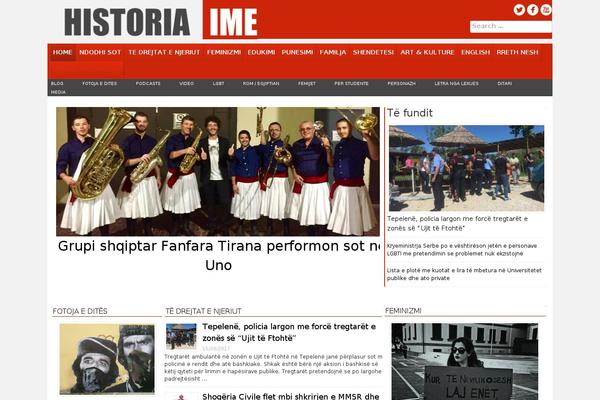This screenshot has height=400, width=600.
Task: Open the PERSONAZH submenu link
Action: tap(401, 83)
